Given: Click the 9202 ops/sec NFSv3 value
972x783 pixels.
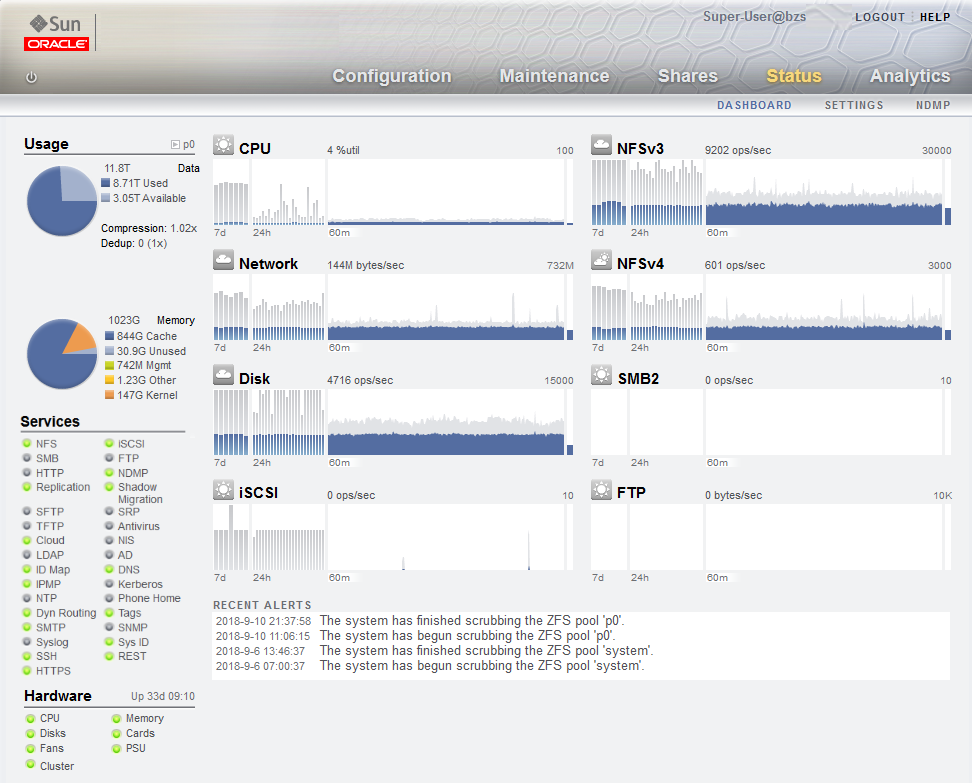Looking at the screenshot, I should [x=738, y=150].
